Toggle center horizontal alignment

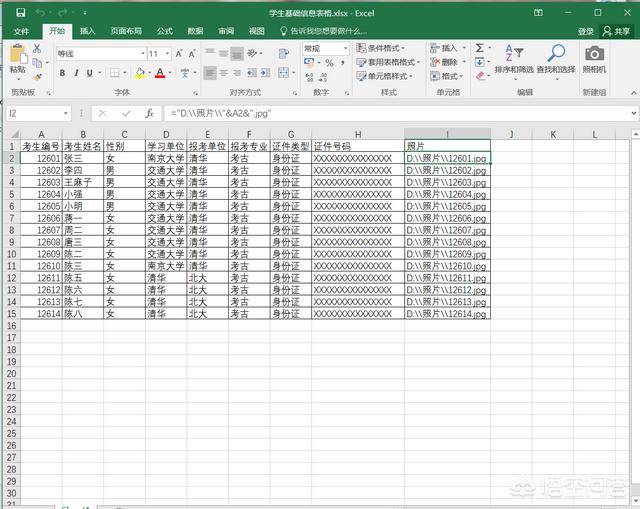pos(223,73)
